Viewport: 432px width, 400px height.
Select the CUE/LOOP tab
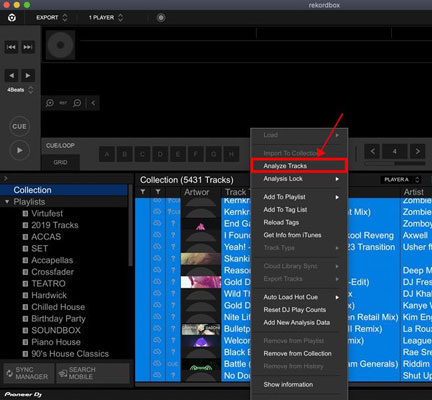pyautogui.click(x=60, y=146)
